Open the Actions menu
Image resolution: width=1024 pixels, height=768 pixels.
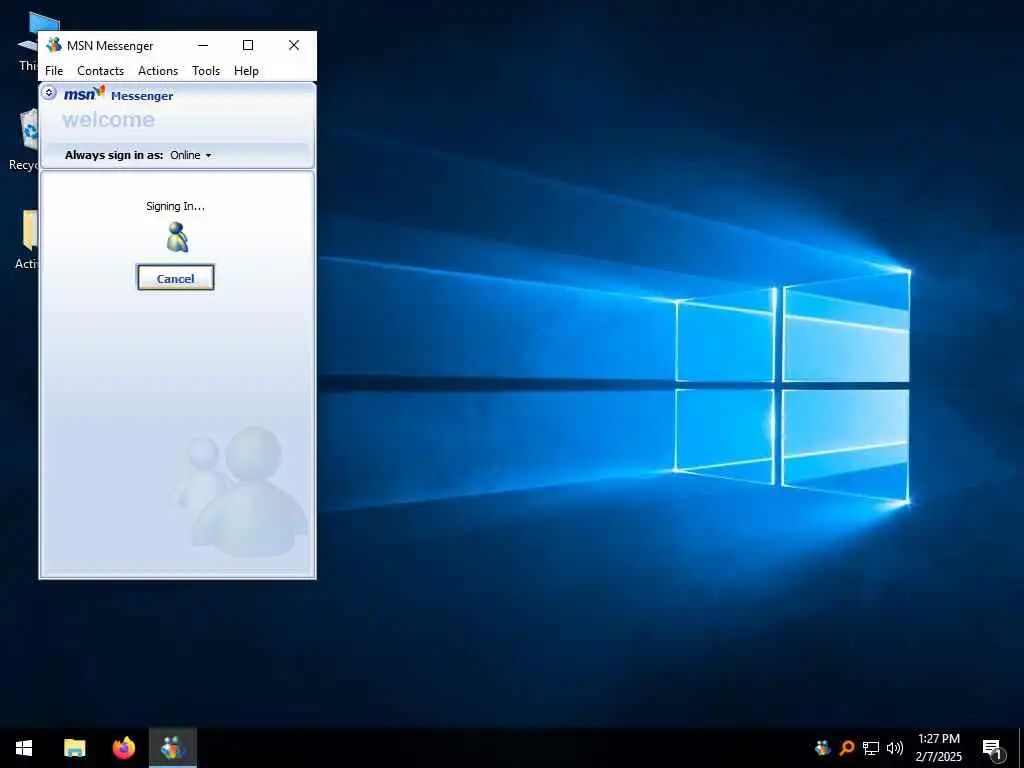click(x=158, y=71)
